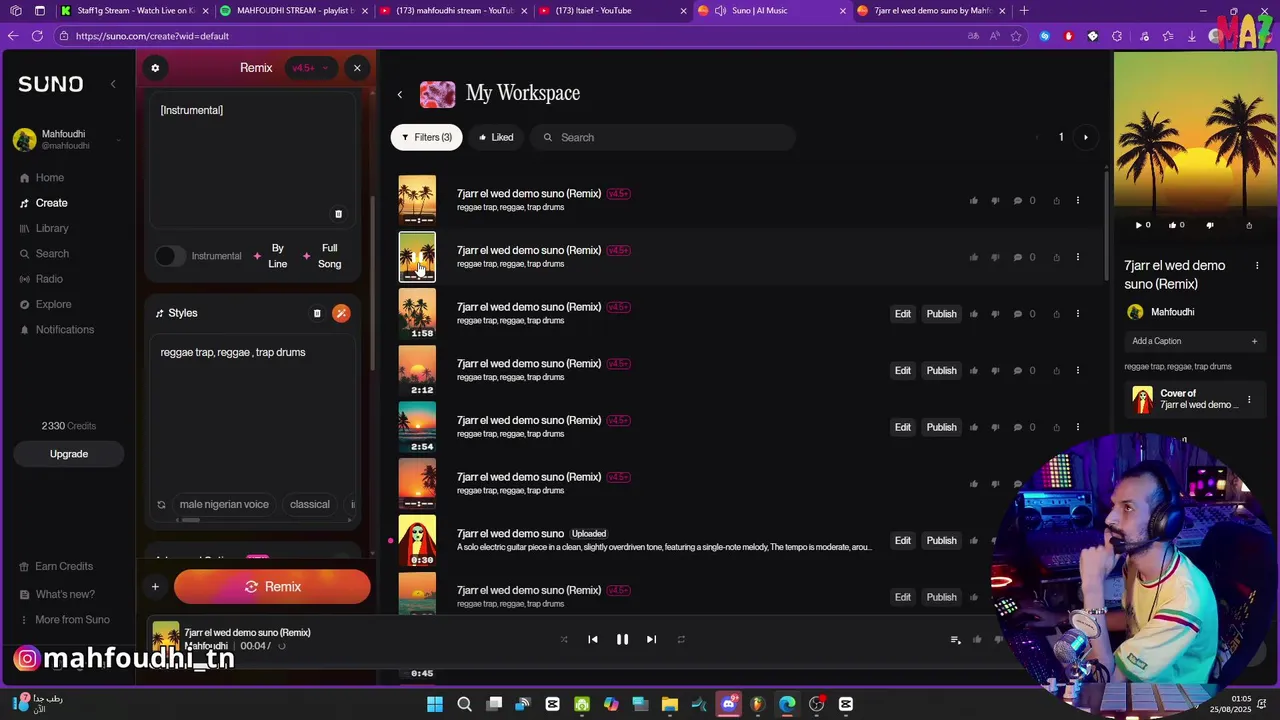Publish the 2:54 Remix song
The image size is (1280, 720).
click(941, 427)
